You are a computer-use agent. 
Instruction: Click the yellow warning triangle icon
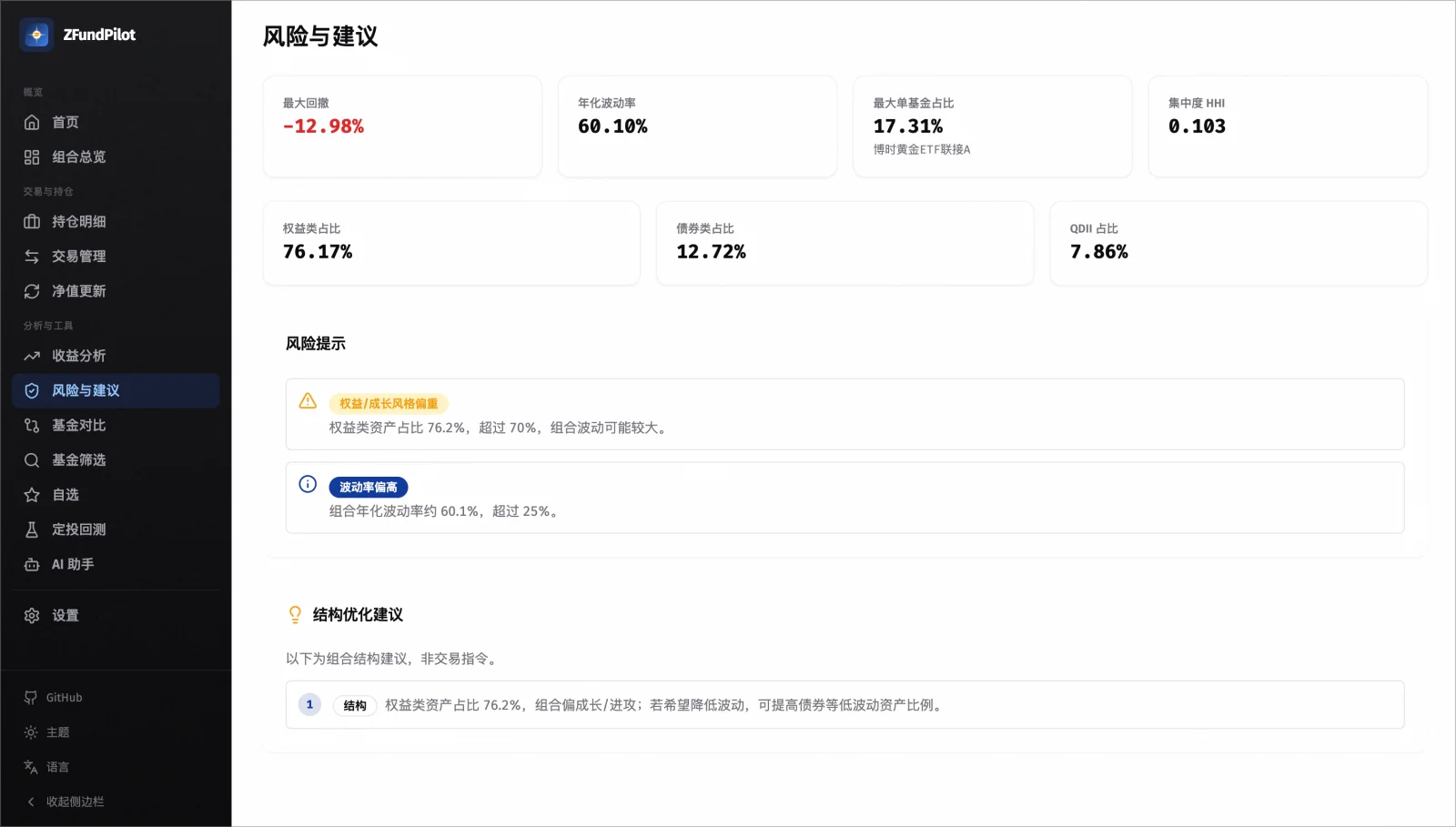point(308,400)
